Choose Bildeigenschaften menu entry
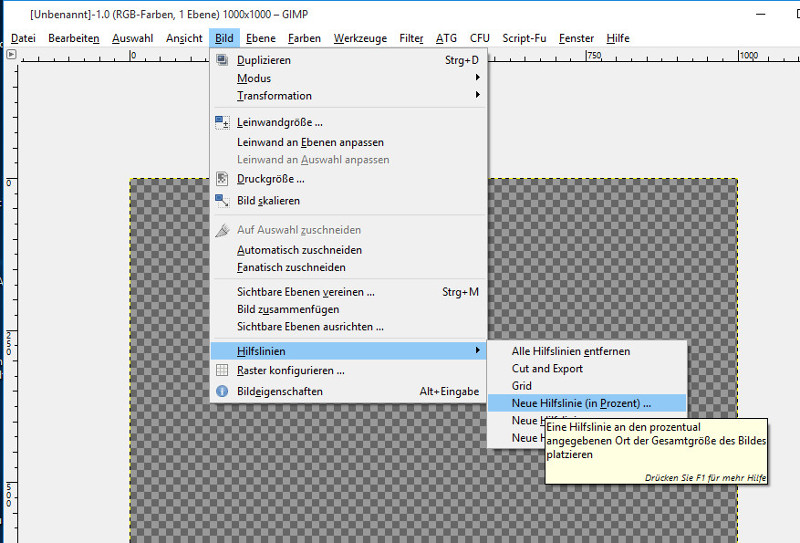Image resolution: width=800 pixels, height=543 pixels. pos(348,391)
